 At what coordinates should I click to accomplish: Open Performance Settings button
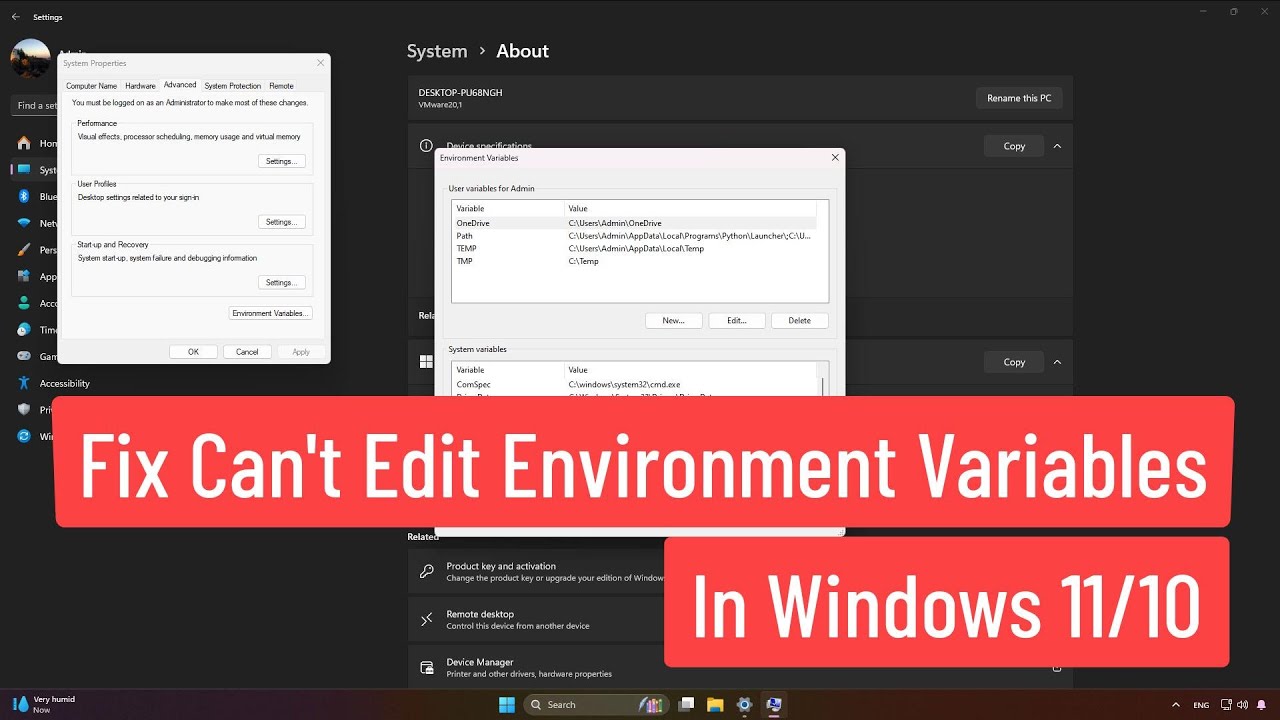pos(281,161)
